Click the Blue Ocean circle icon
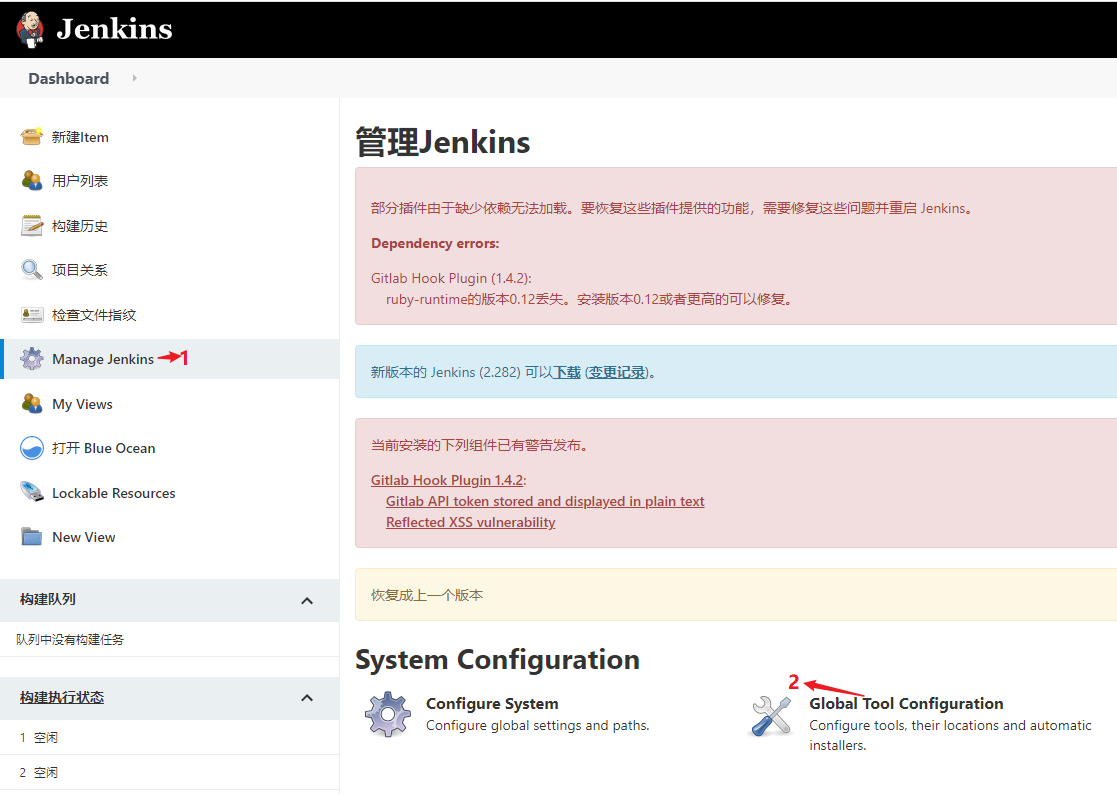 click(31, 448)
